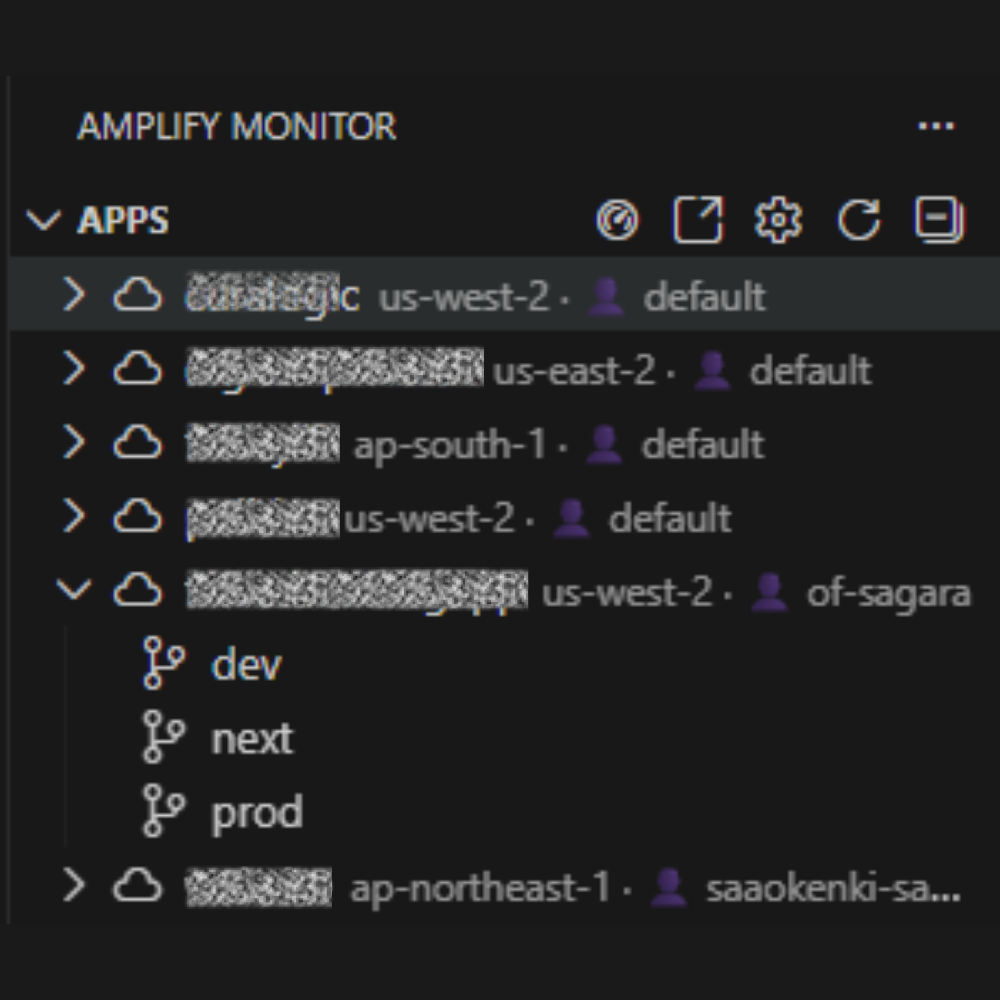Click the cloud icon of the us-east-2 app
Screen dimensions: 1000x1000
[x=139, y=370]
